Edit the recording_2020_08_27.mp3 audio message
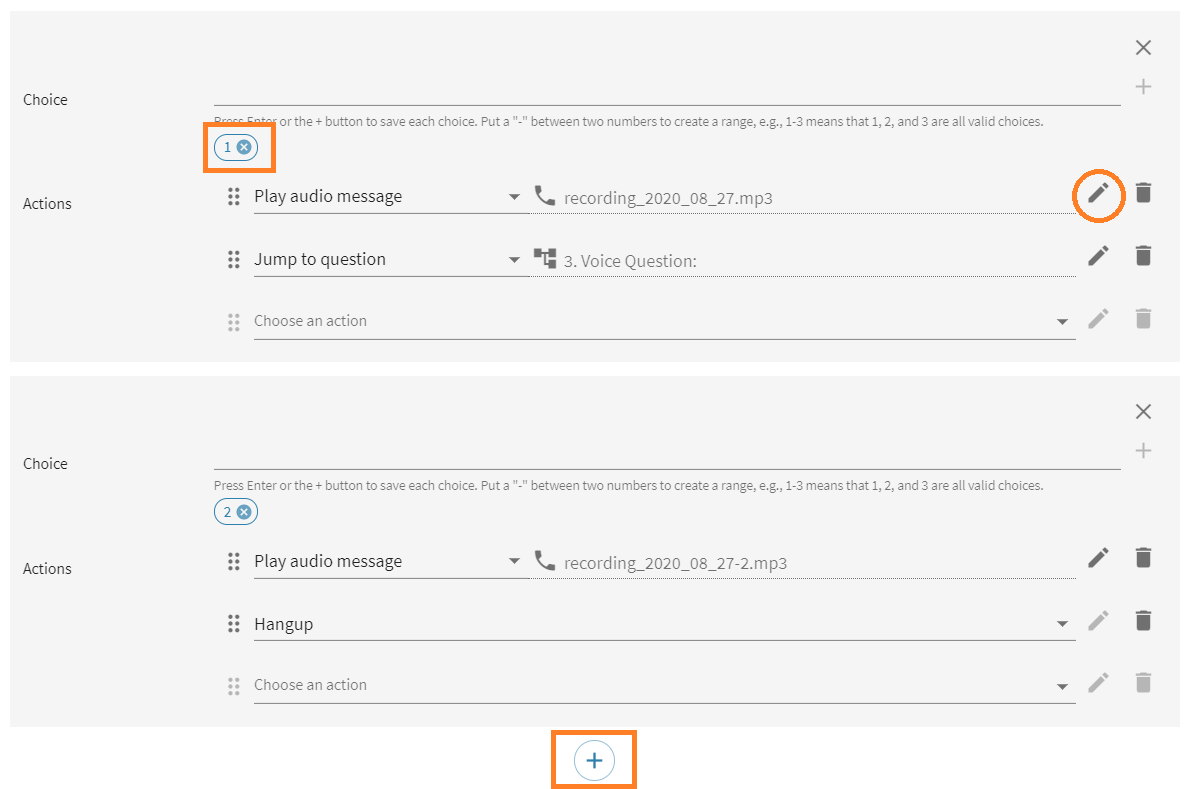Viewport: 1186px width, 789px height. click(x=1098, y=193)
